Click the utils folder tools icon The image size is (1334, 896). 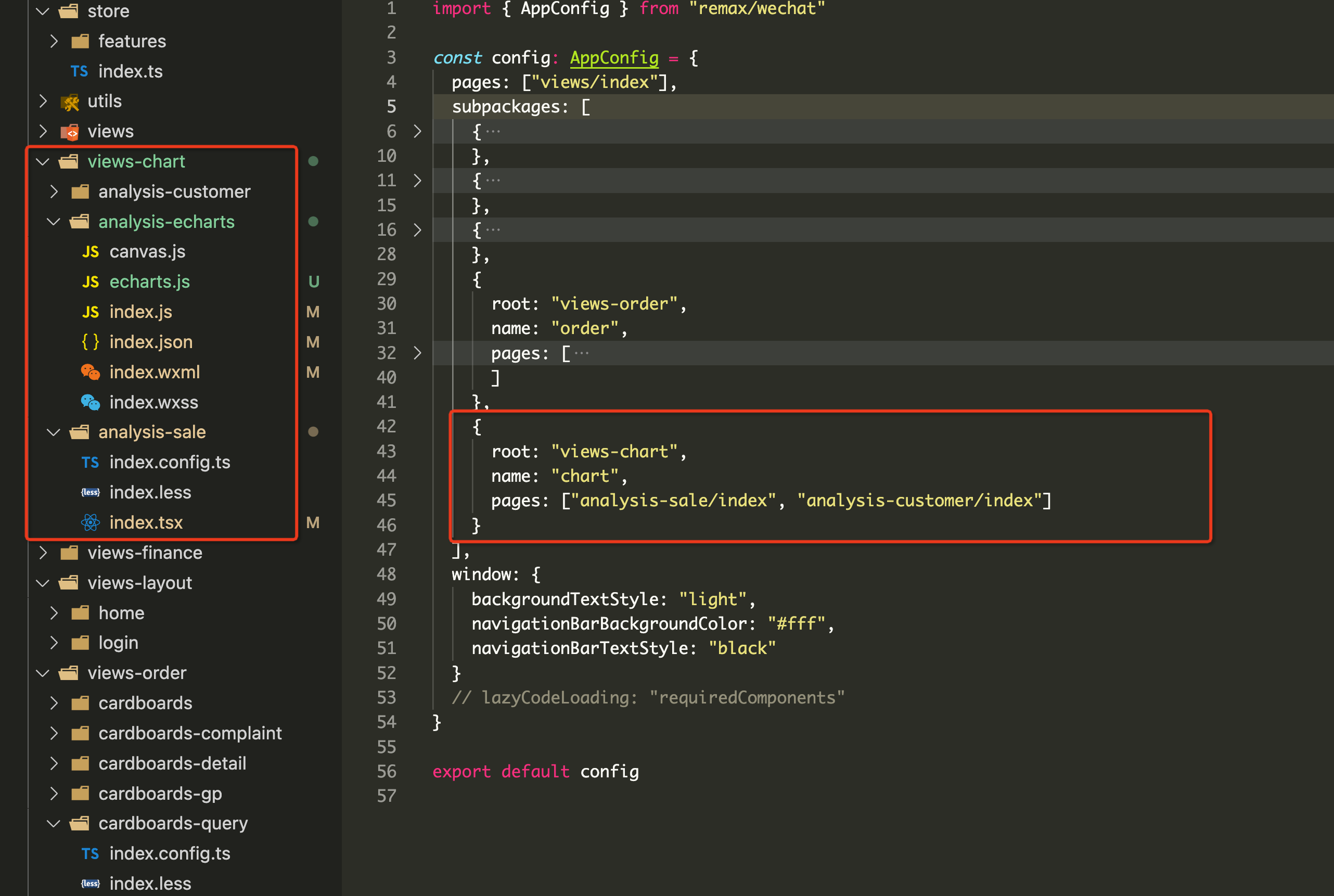[x=70, y=101]
